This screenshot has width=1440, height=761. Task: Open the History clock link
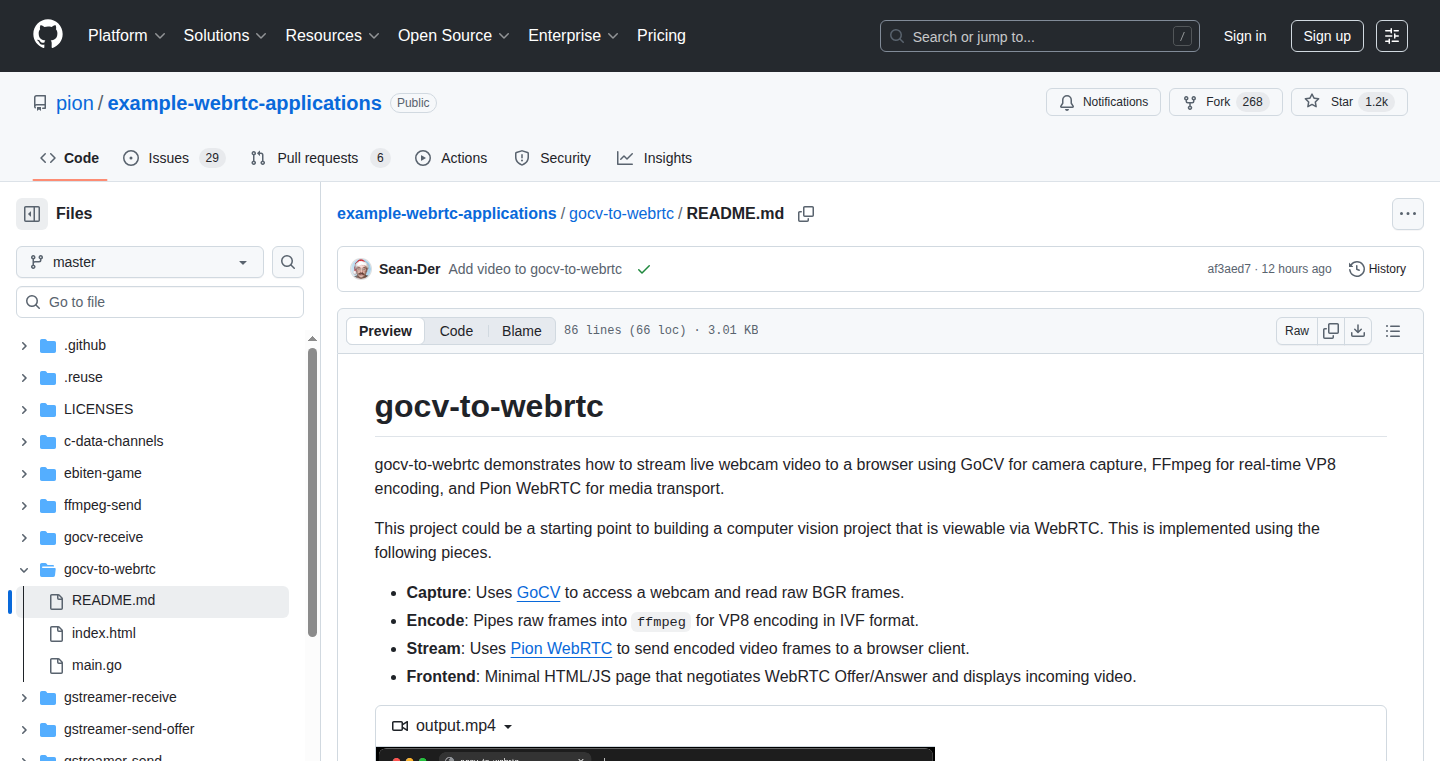tap(1377, 269)
